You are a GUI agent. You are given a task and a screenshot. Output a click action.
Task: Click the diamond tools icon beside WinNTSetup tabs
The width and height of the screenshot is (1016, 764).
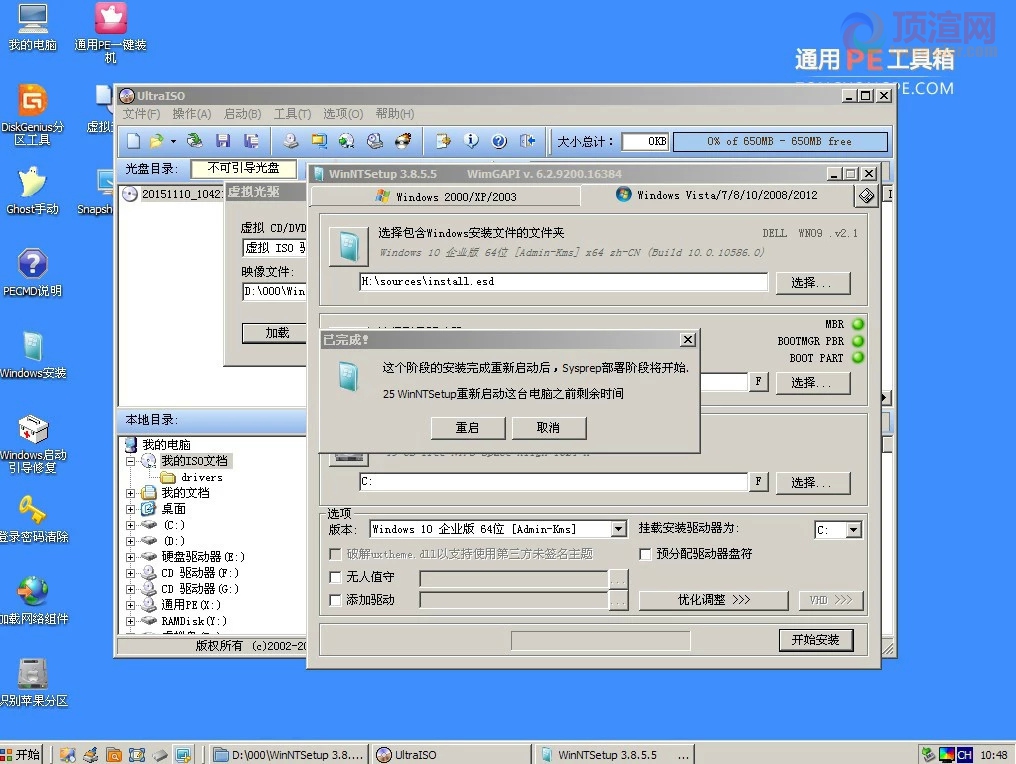pos(866,196)
